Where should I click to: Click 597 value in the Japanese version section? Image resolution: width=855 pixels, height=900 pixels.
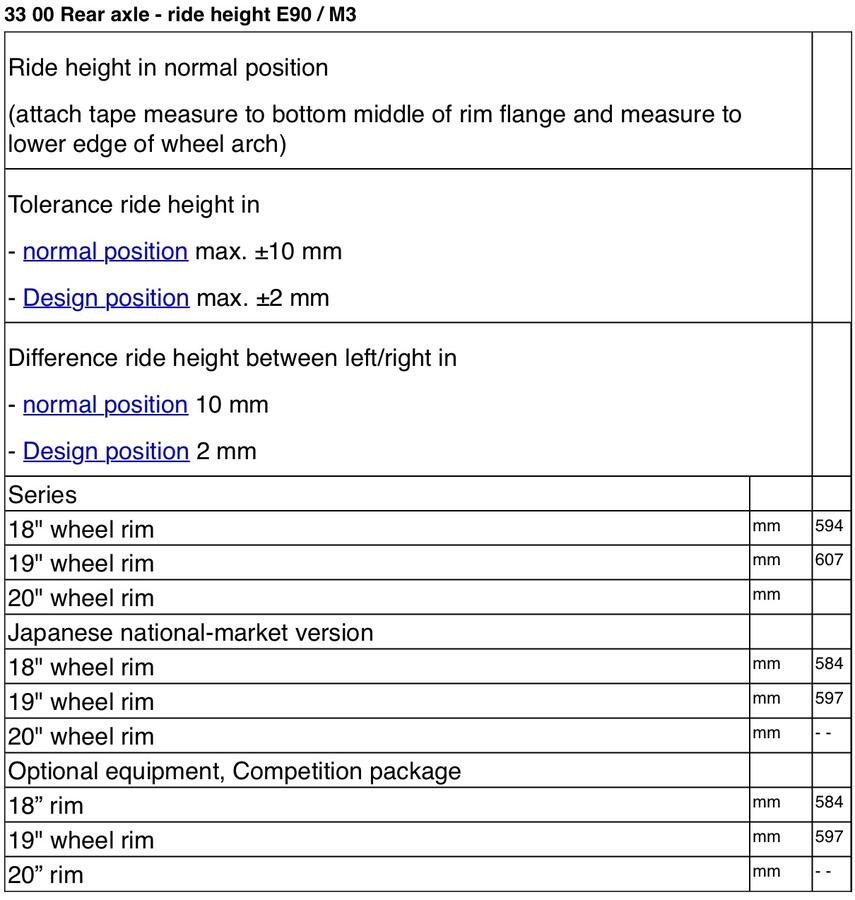[x=829, y=698]
